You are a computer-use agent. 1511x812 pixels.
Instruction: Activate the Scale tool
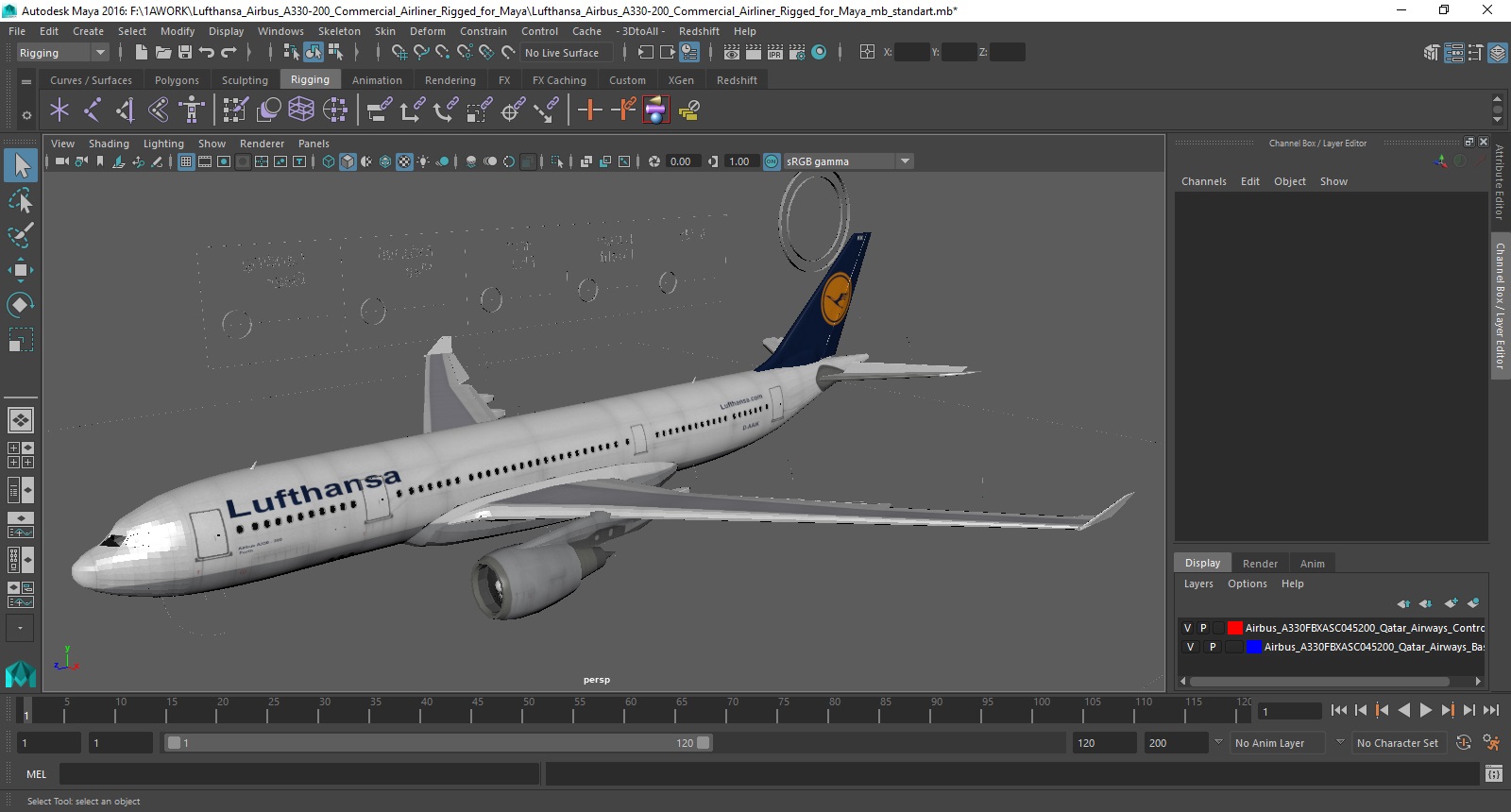(x=21, y=339)
